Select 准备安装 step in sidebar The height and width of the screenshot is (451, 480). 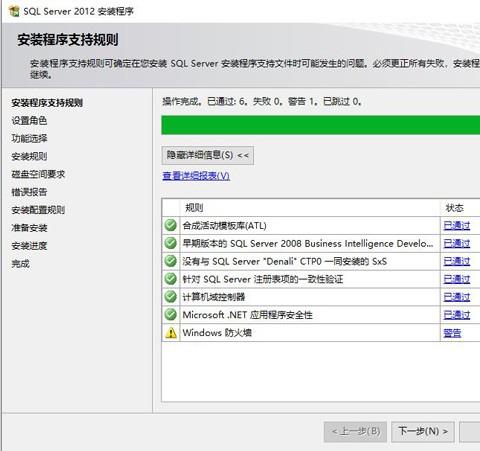point(29,228)
